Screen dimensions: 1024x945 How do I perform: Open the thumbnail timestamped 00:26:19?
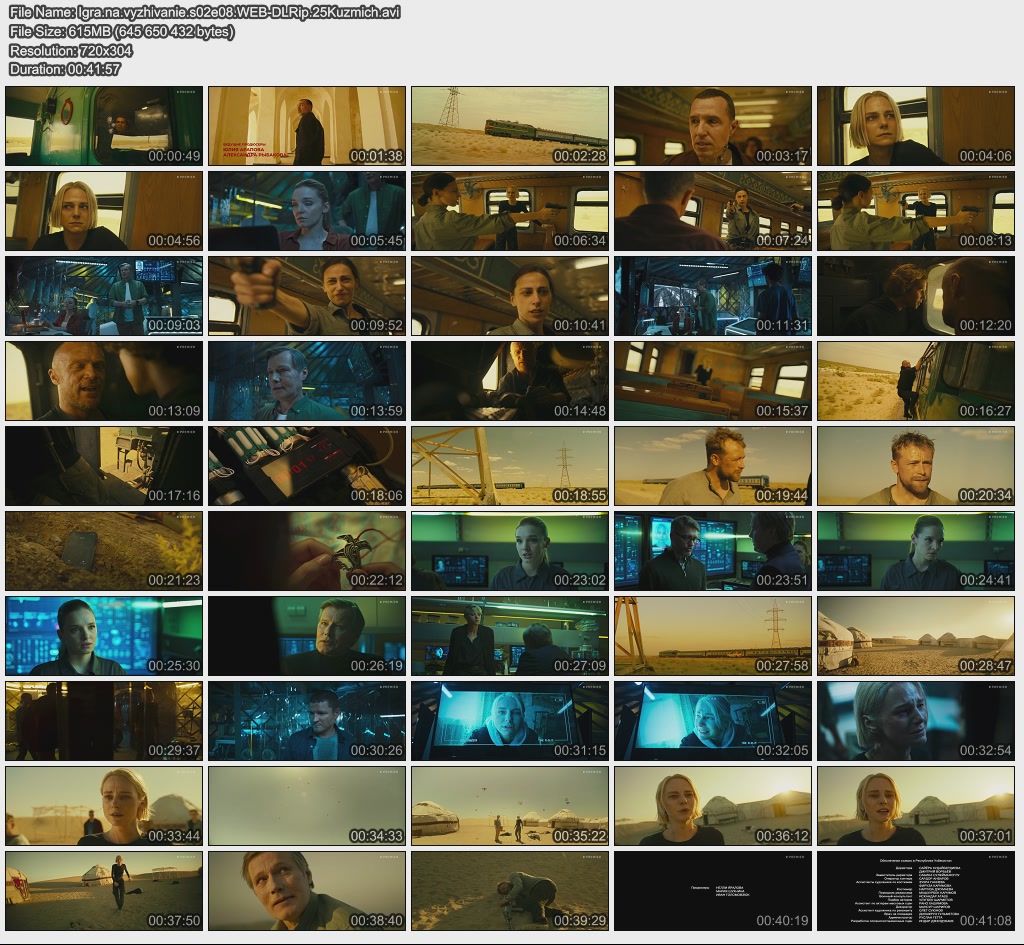click(307, 636)
